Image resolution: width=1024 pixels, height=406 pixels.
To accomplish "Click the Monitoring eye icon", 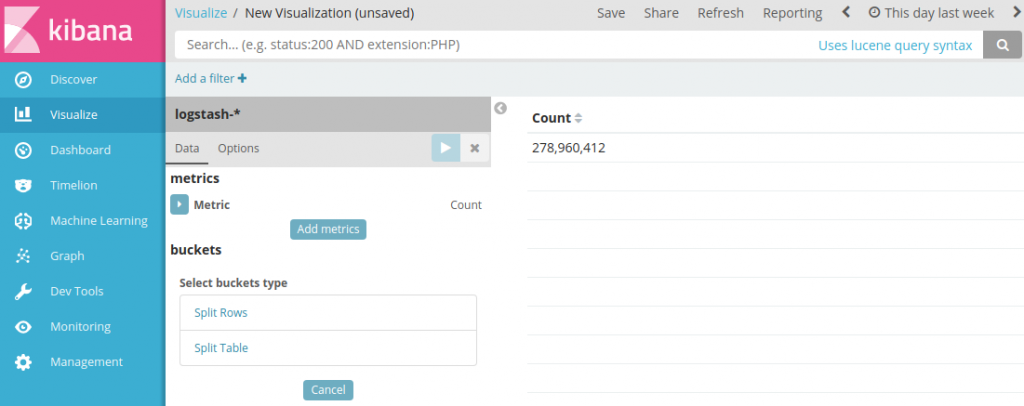I will click(23, 327).
